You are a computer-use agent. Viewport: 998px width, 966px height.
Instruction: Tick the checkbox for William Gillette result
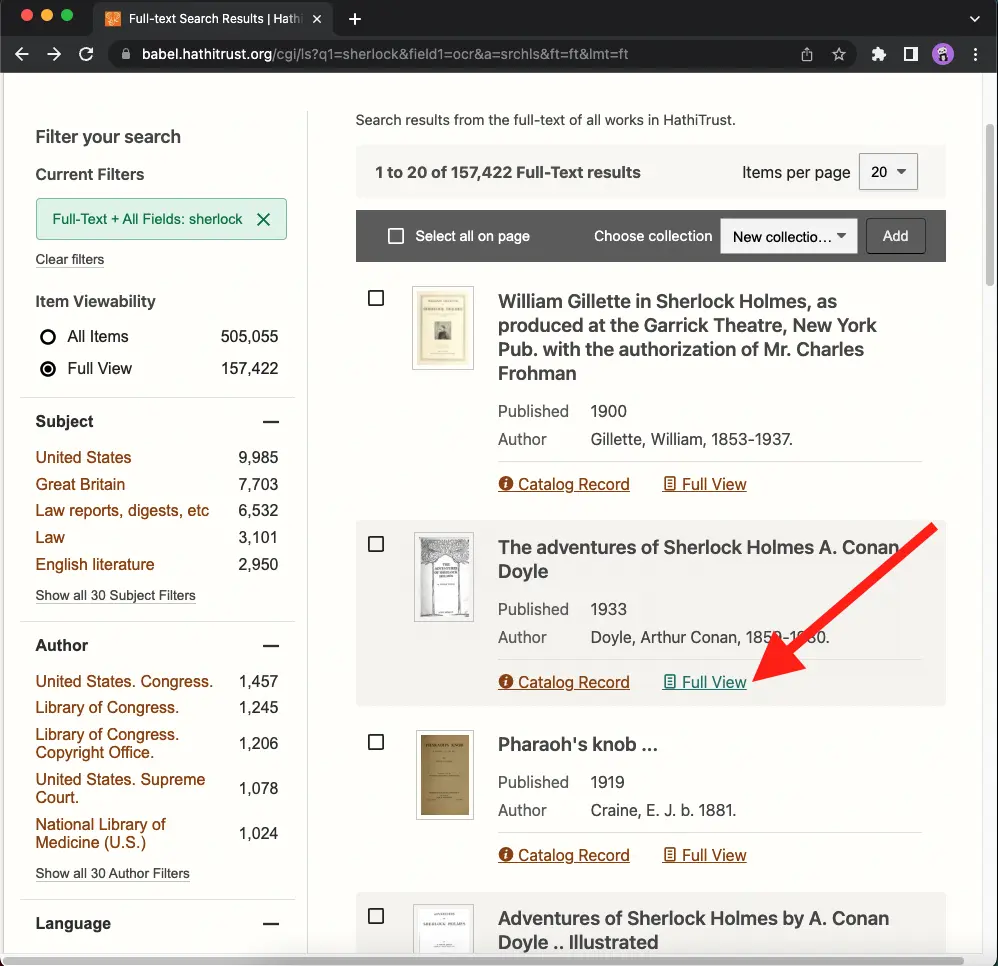(376, 298)
